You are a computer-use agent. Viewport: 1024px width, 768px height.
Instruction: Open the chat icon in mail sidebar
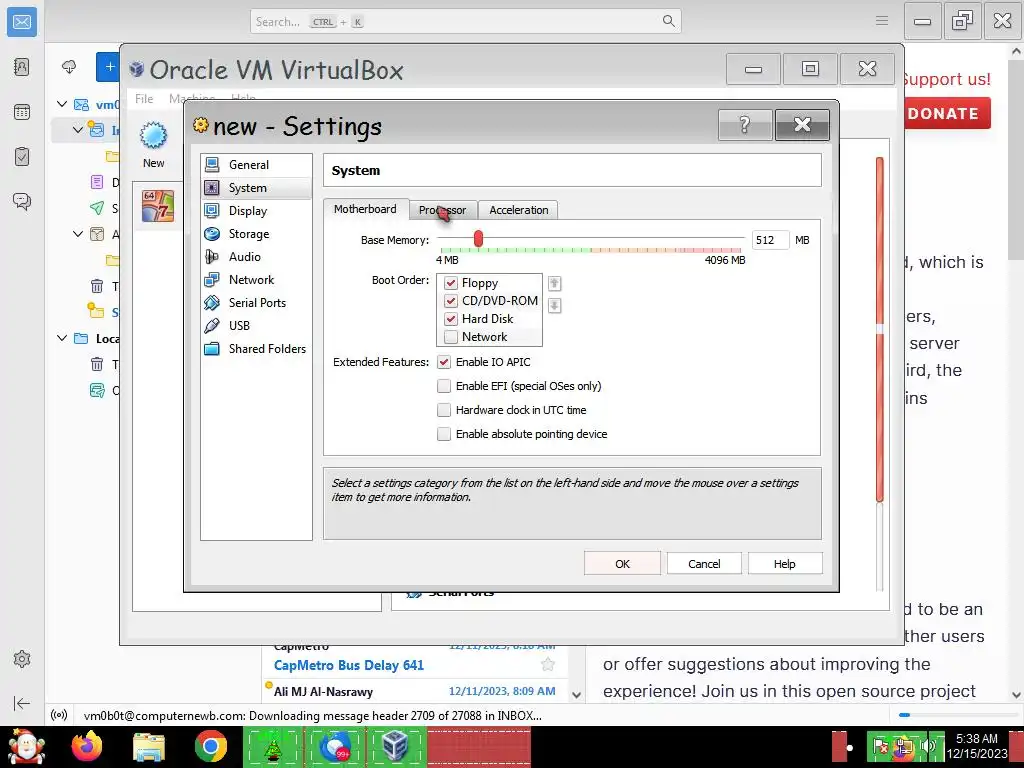coord(22,202)
